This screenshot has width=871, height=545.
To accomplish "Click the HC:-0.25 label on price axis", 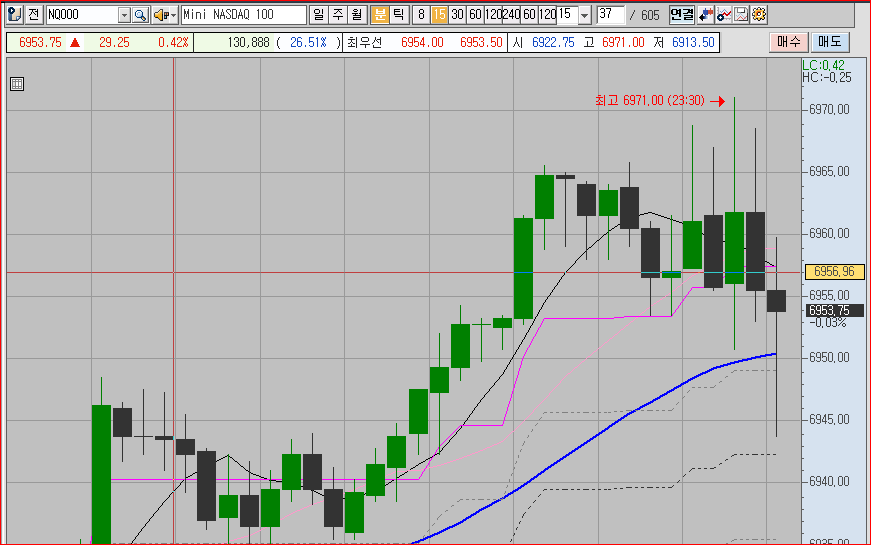I will pos(827,77).
